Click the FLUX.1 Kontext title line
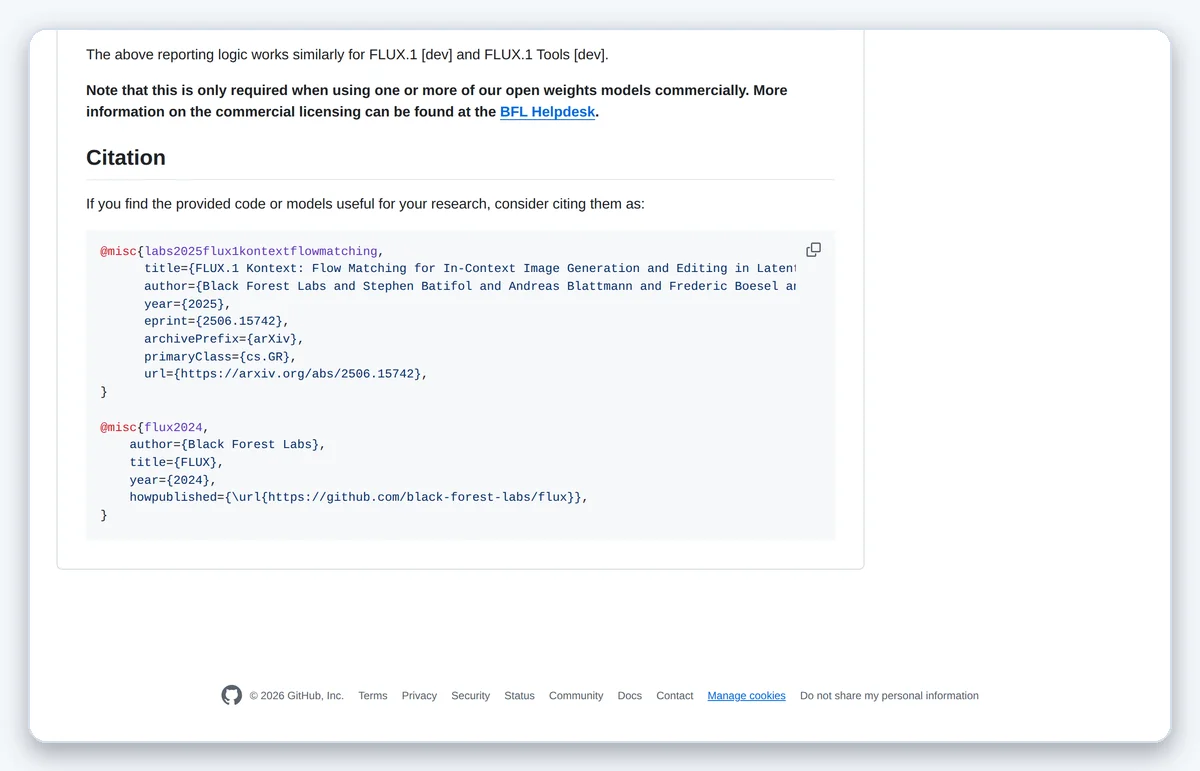The image size is (1200, 771). [x=470, y=268]
